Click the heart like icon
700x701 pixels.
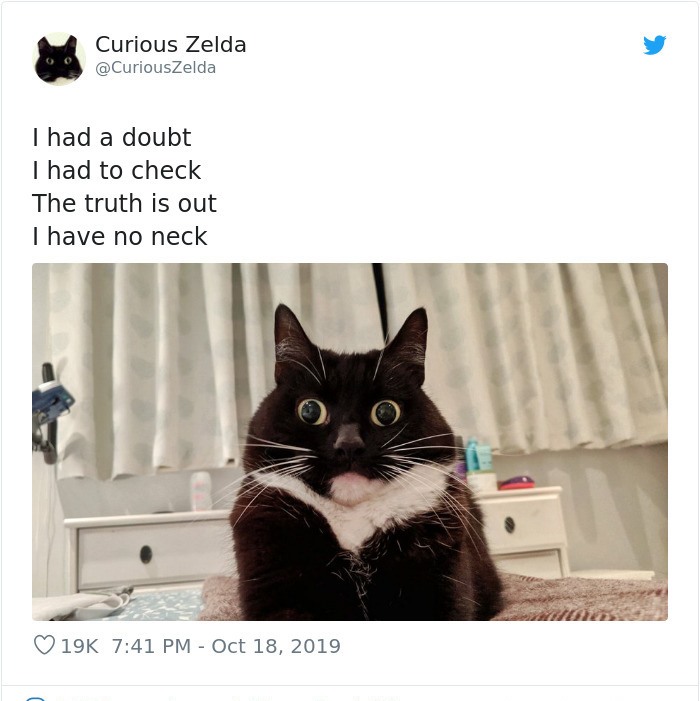click(44, 645)
